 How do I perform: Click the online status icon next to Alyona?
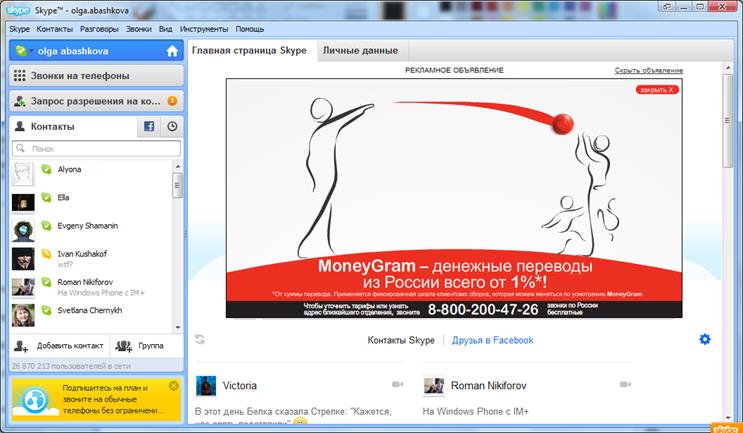46,169
